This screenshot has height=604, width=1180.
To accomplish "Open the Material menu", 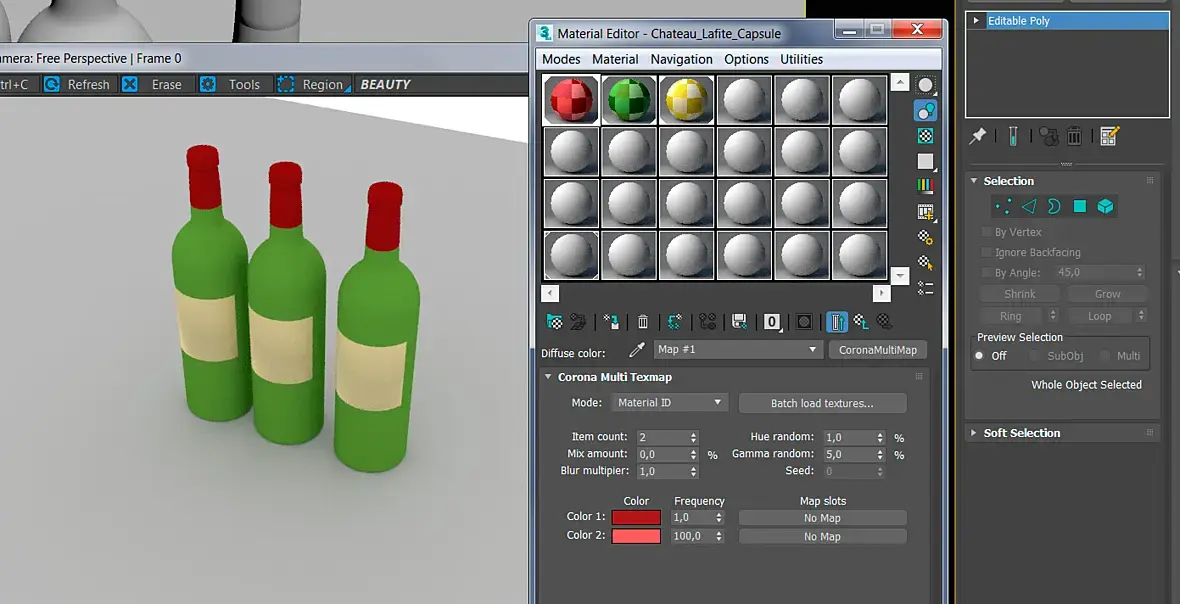I will coord(615,59).
